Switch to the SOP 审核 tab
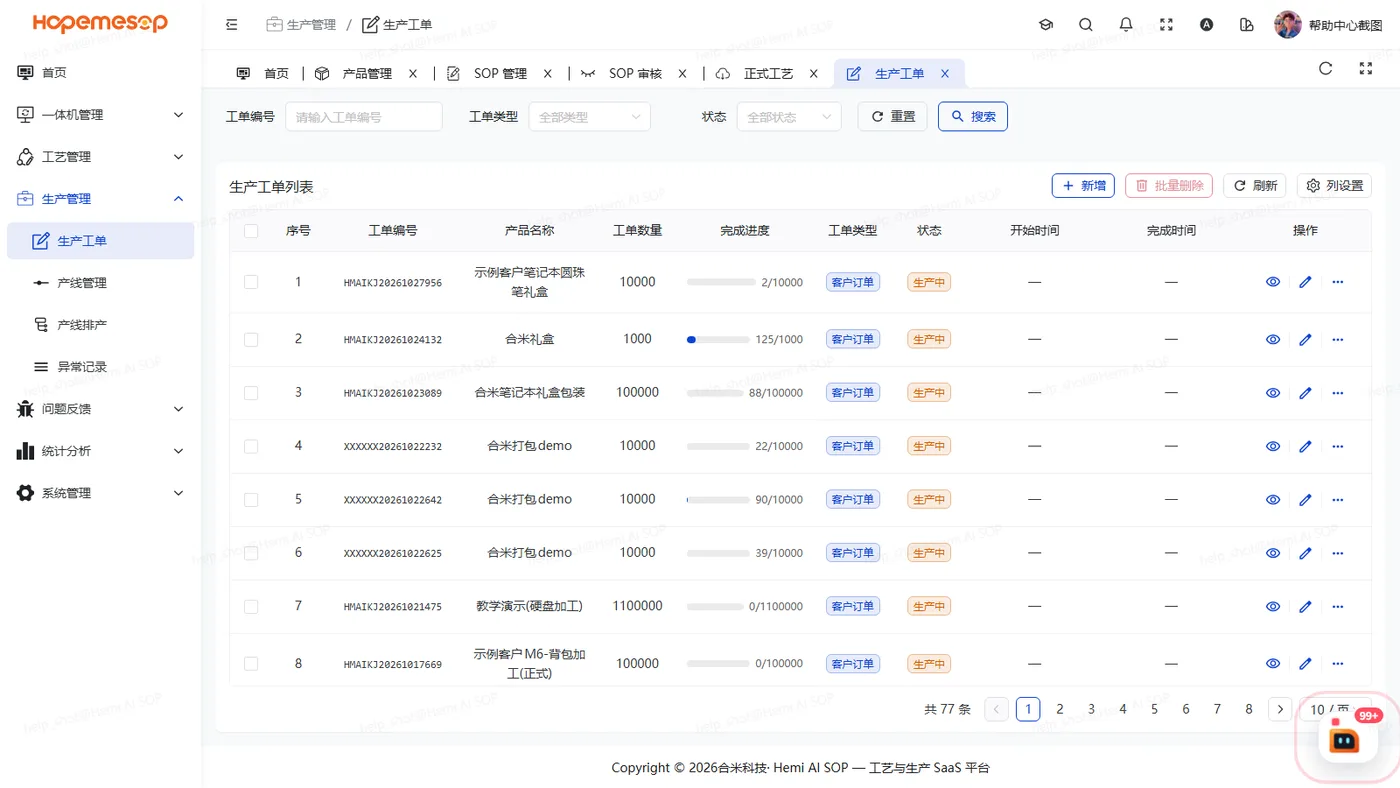This screenshot has height=788, width=1400. coord(635,74)
